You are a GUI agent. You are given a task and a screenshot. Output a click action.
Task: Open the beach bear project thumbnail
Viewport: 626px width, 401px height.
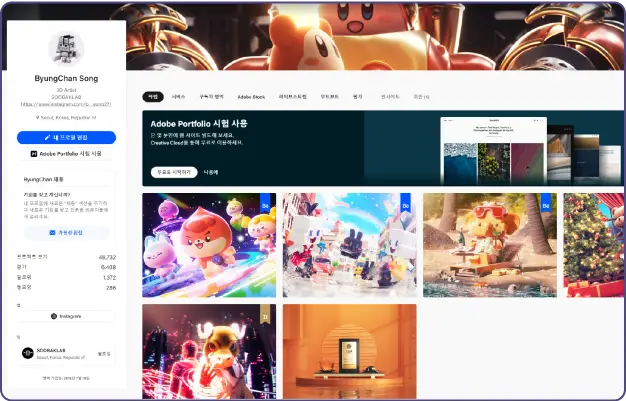click(x=490, y=245)
